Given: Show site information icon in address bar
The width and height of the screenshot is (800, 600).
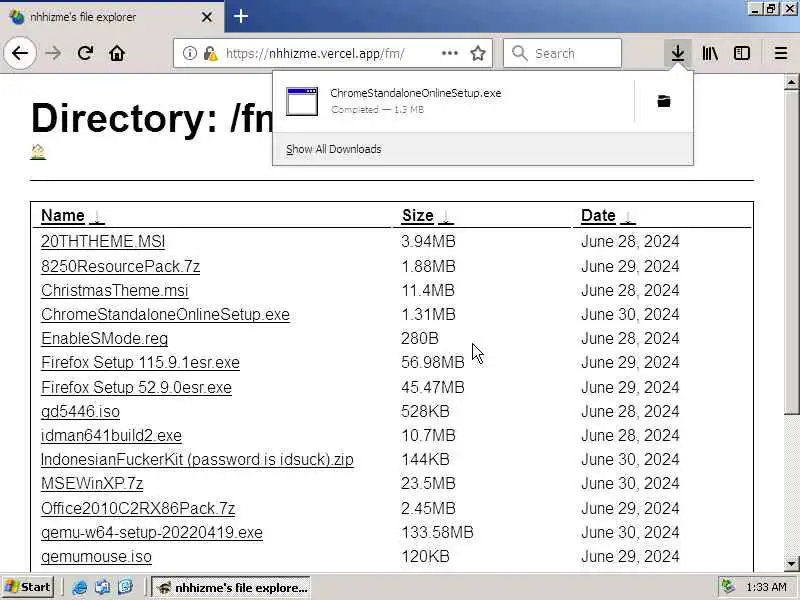Looking at the screenshot, I should click(x=189, y=53).
